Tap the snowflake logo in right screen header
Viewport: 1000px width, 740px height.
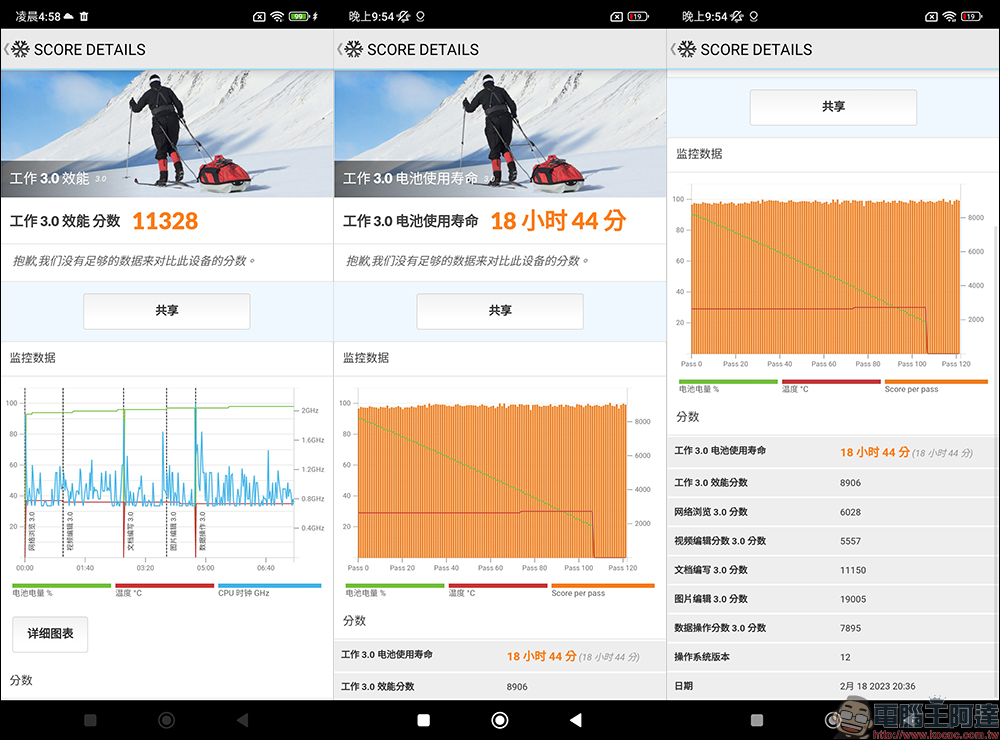point(687,49)
